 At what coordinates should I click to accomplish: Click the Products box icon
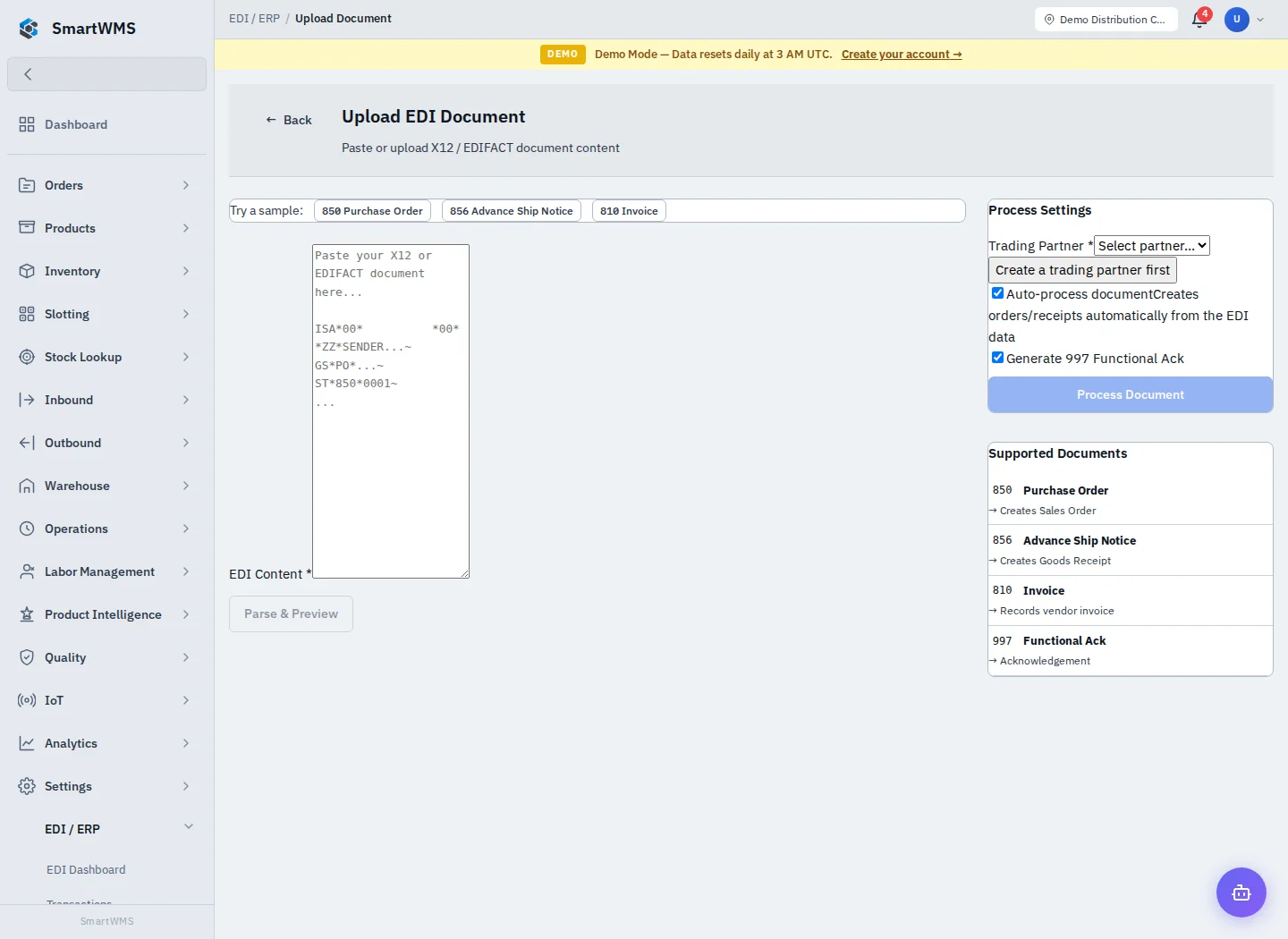click(27, 228)
